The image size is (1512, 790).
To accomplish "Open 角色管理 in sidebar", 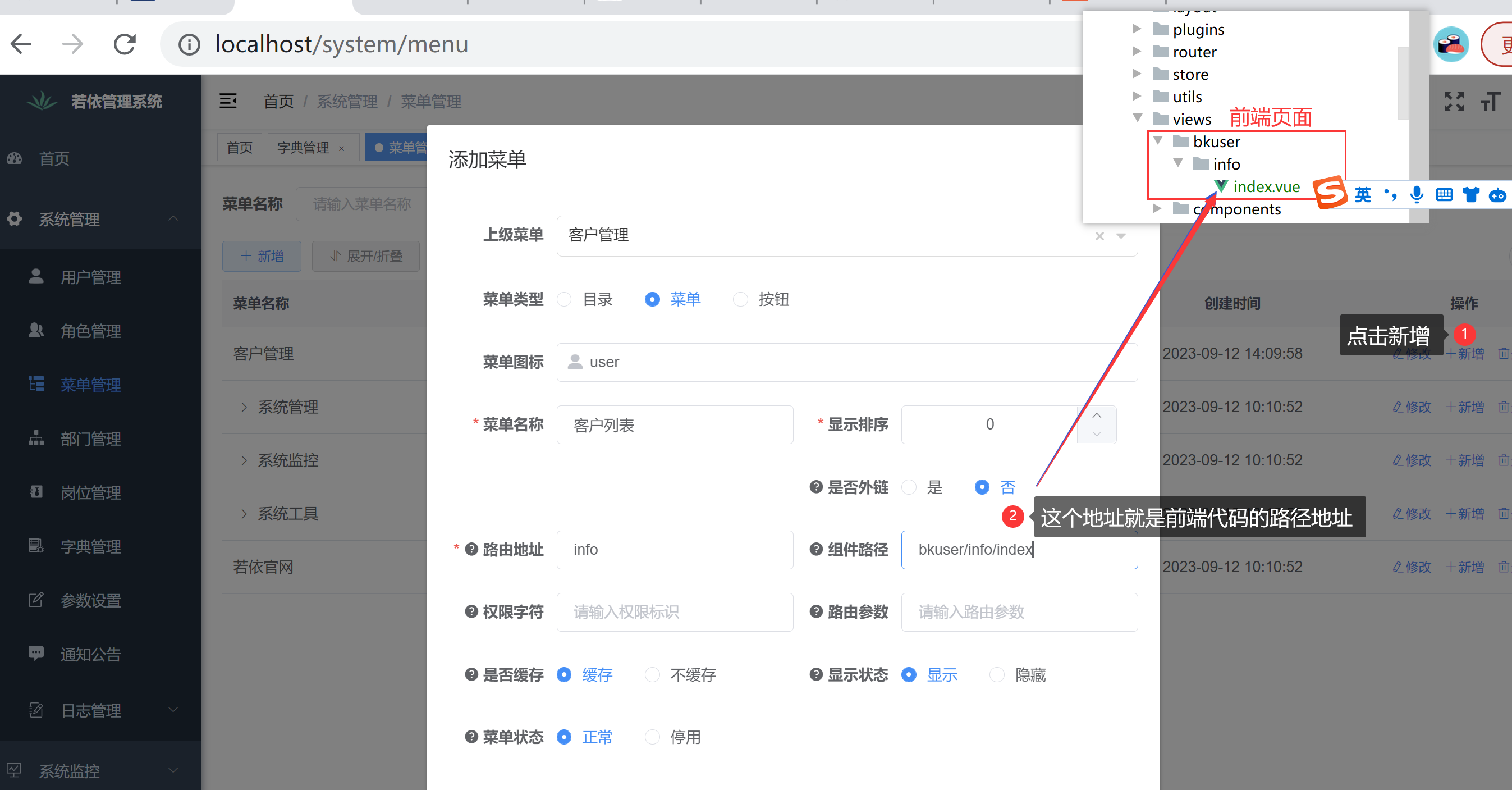I will pyautogui.click(x=90, y=331).
